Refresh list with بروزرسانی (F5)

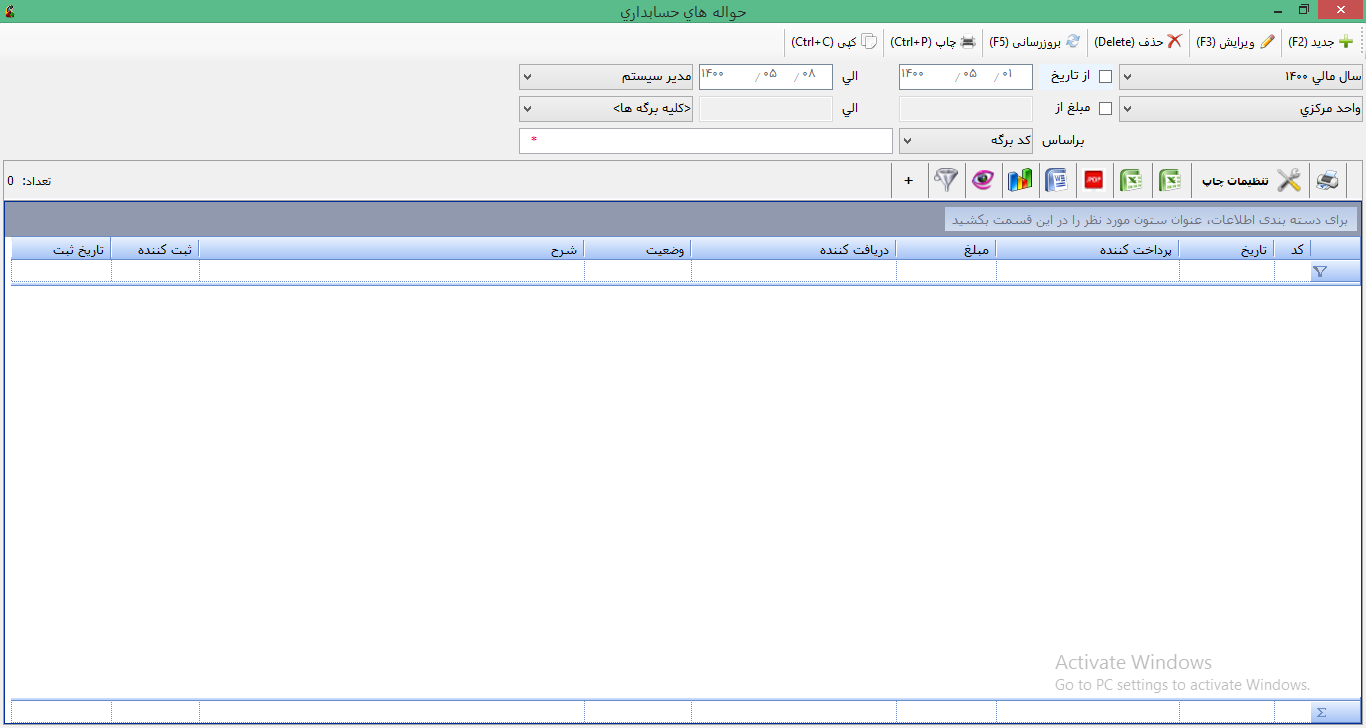pyautogui.click(x=1035, y=42)
